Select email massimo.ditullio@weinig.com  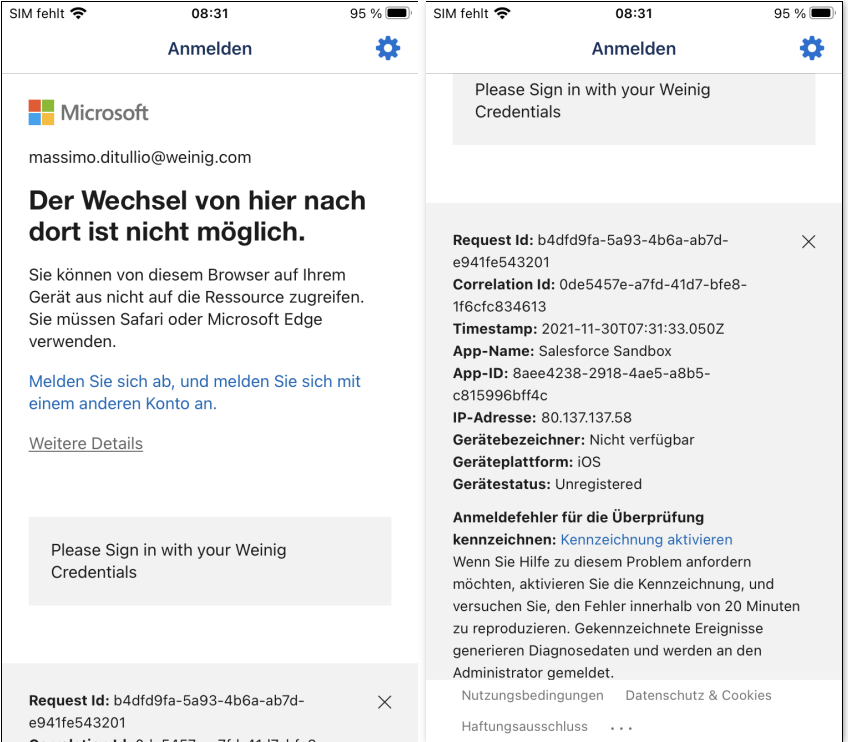(x=140, y=157)
